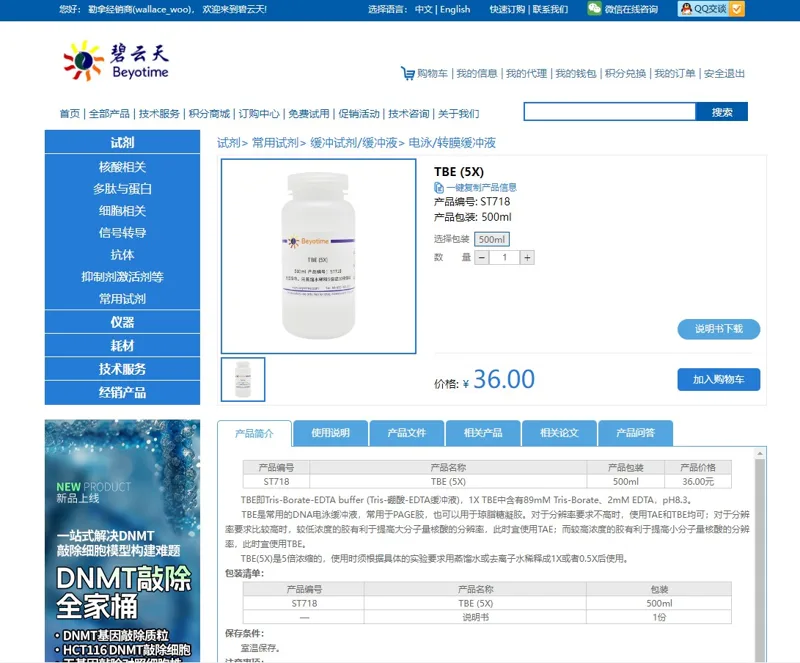Click the 搜索 search button
The image size is (800, 663).
[722, 112]
